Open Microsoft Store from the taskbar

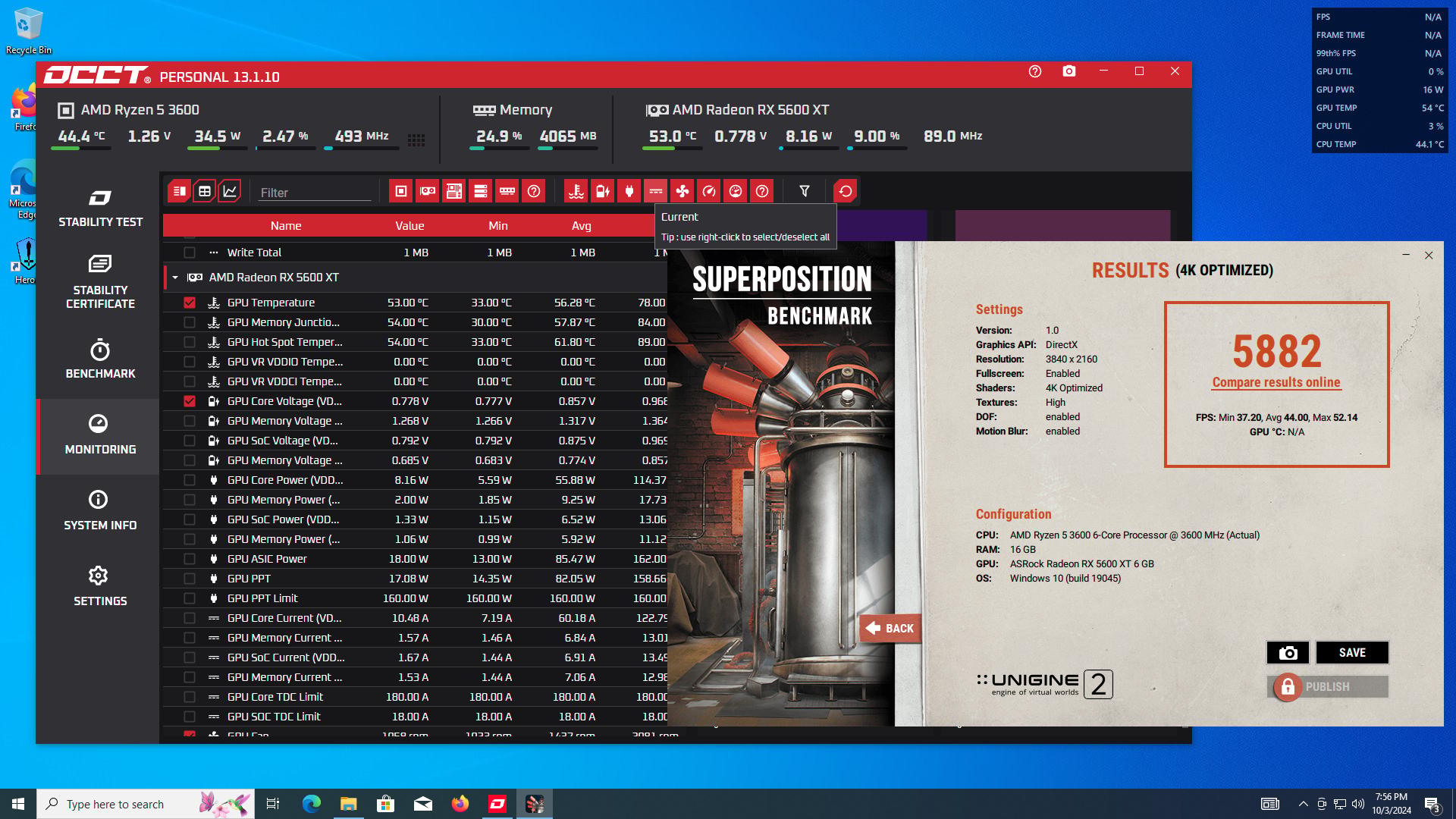click(x=386, y=804)
